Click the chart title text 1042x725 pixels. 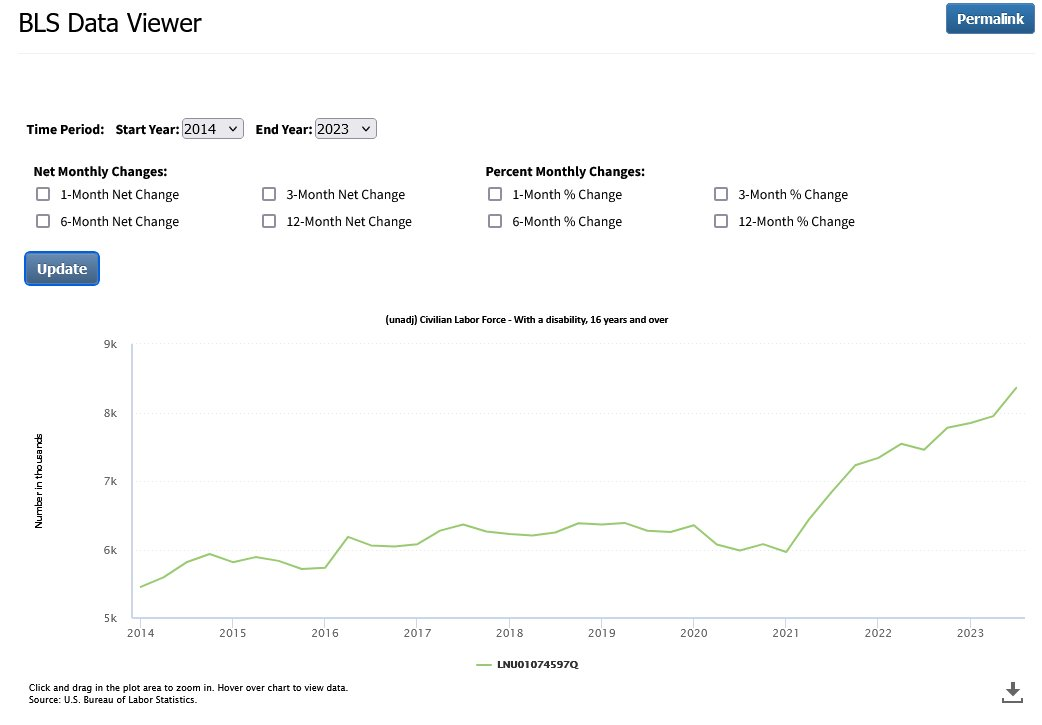(526, 320)
